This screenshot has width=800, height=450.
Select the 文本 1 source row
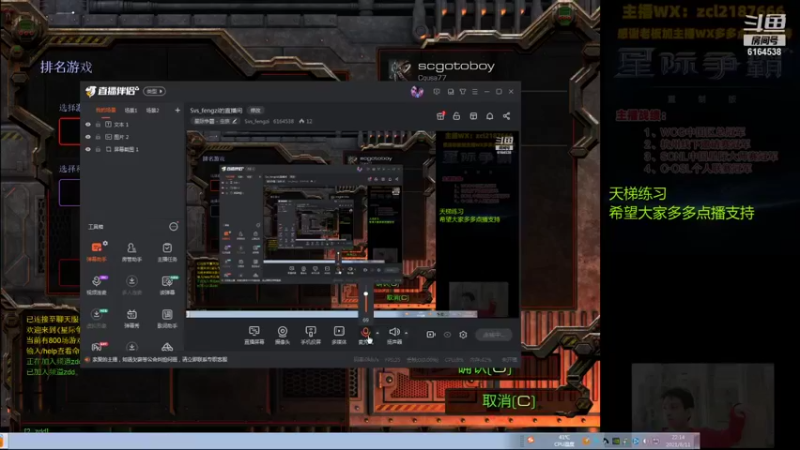(134, 124)
